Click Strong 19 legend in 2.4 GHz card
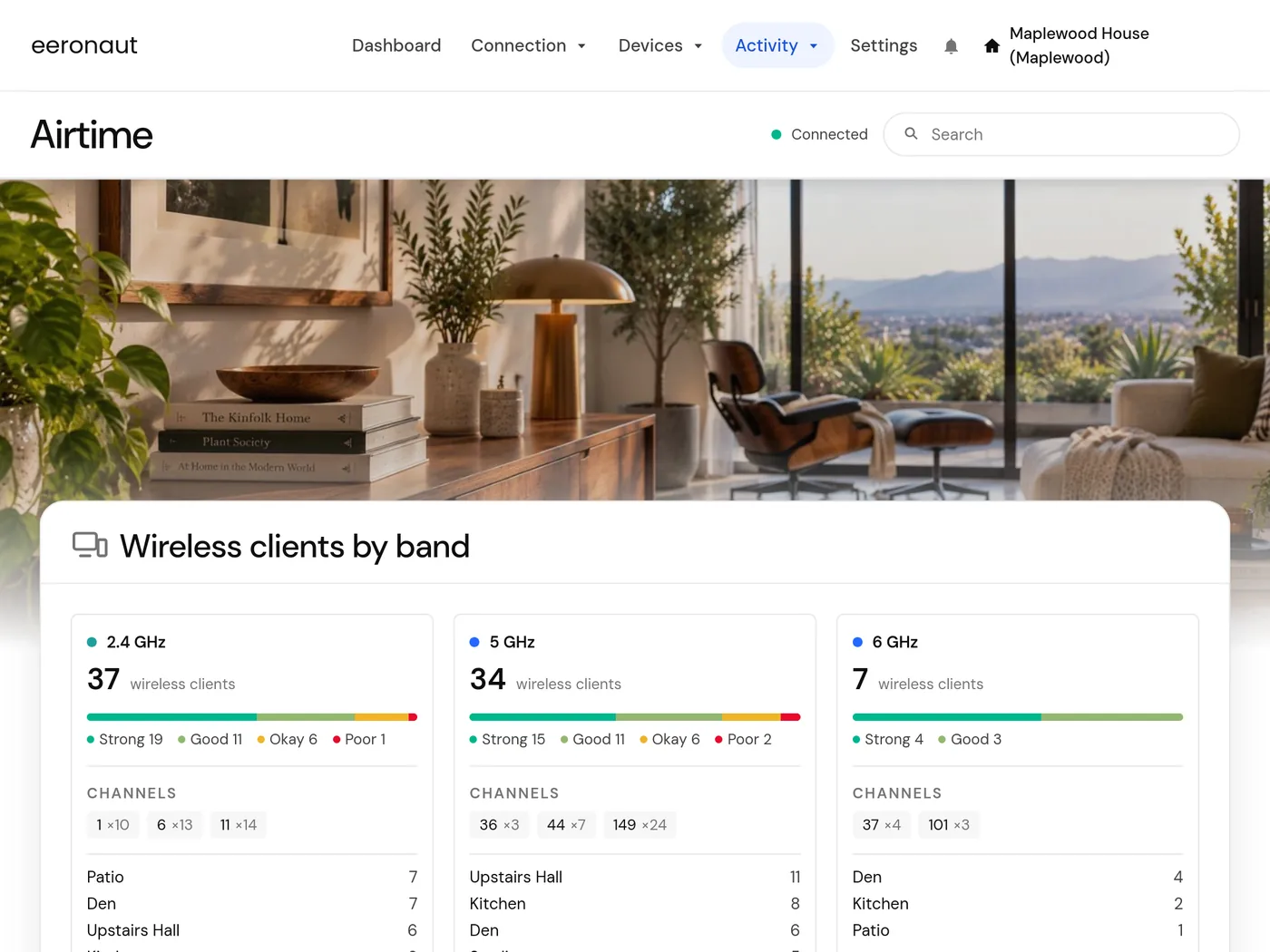This screenshot has width=1270, height=952. tap(125, 739)
